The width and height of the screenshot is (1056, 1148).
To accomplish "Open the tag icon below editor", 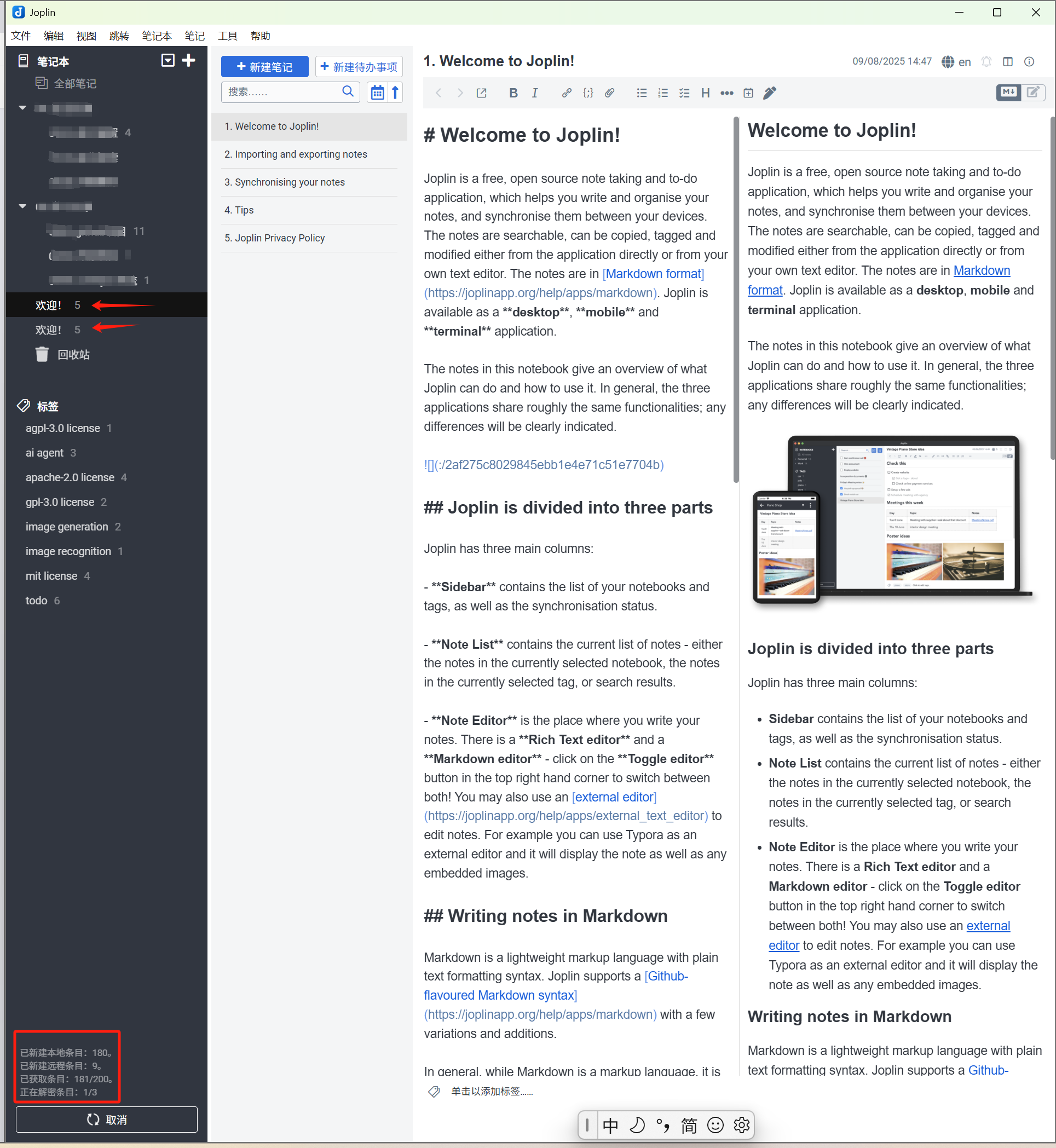I will pyautogui.click(x=434, y=1092).
